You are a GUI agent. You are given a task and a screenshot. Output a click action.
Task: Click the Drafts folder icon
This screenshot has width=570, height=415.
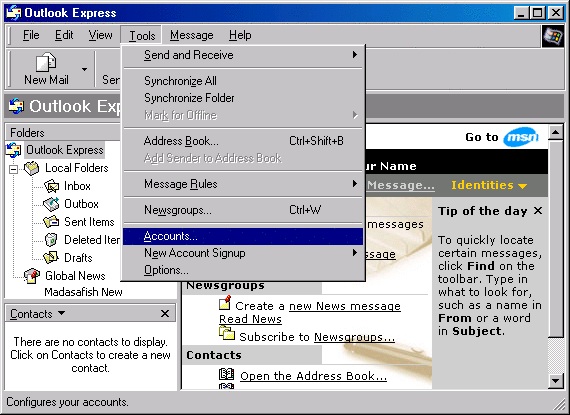pos(51,257)
